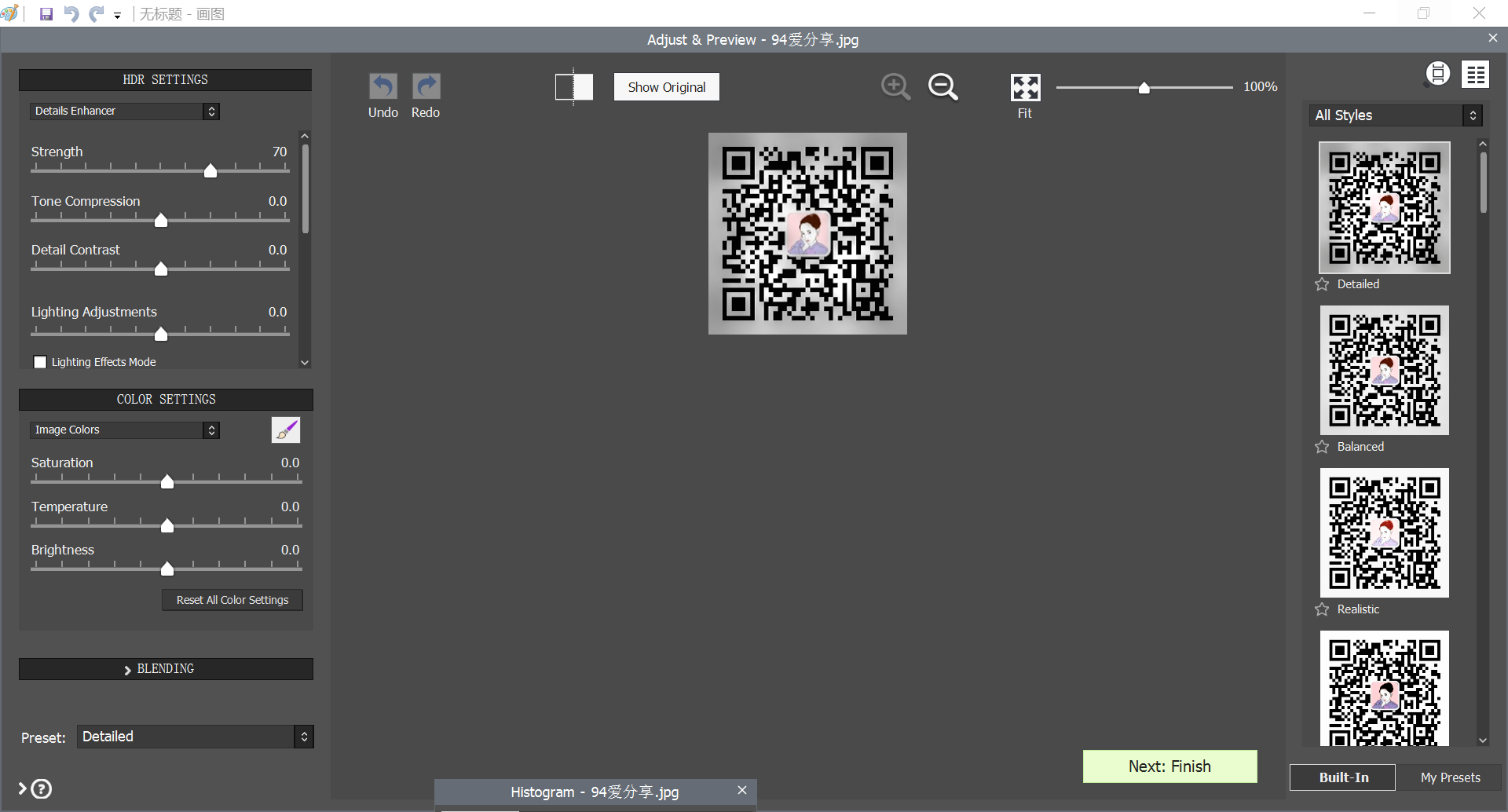Click the Paint title bar undo icon

71,14
